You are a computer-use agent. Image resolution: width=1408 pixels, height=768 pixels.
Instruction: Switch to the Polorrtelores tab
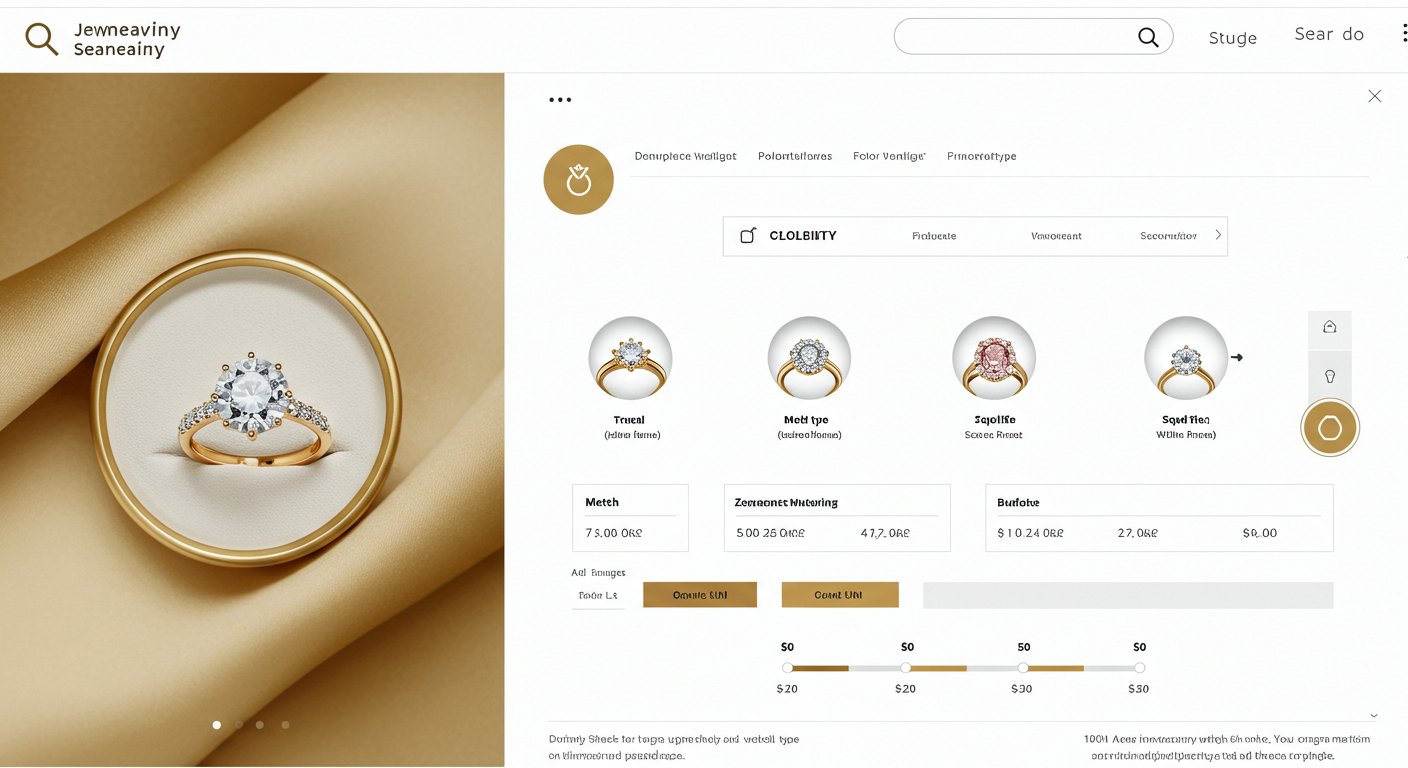tap(795, 156)
